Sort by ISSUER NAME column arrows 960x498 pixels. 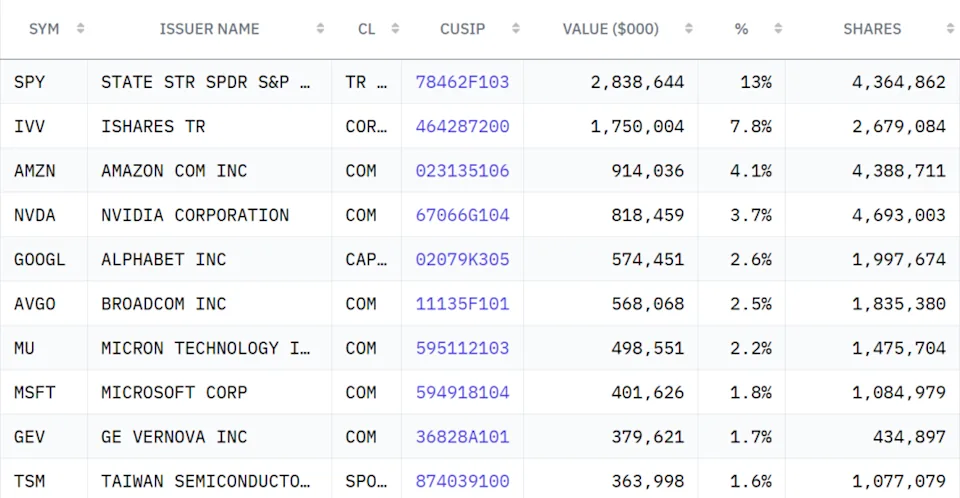pyautogui.click(x=320, y=29)
